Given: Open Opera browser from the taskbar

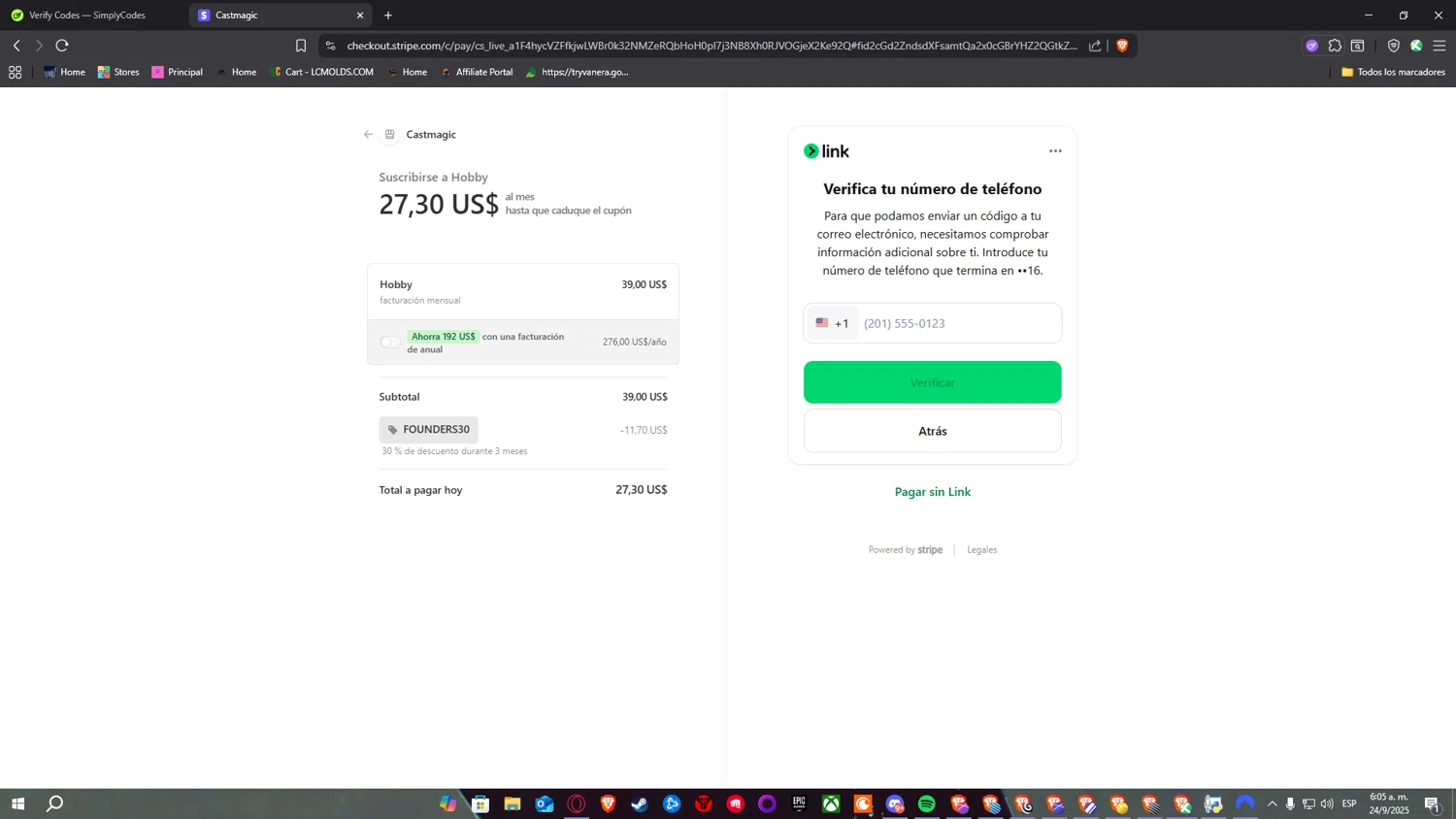Looking at the screenshot, I should tap(577, 803).
